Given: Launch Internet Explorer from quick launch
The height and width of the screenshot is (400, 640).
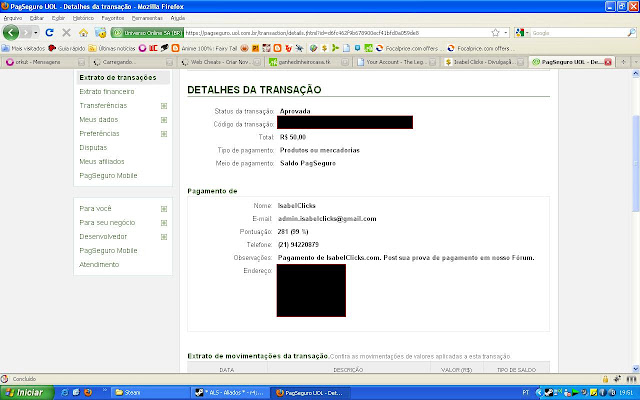Looking at the screenshot, I should tap(64, 393).
